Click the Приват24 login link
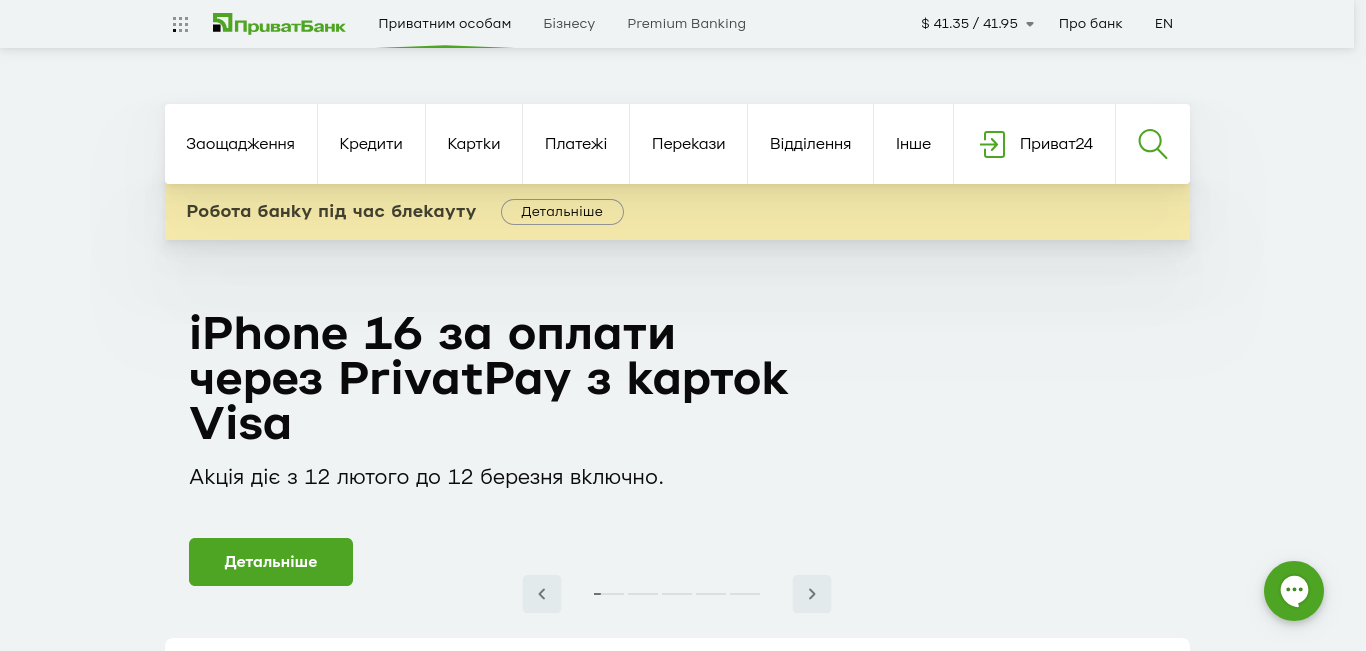Image resolution: width=1366 pixels, height=651 pixels. (x=1035, y=144)
